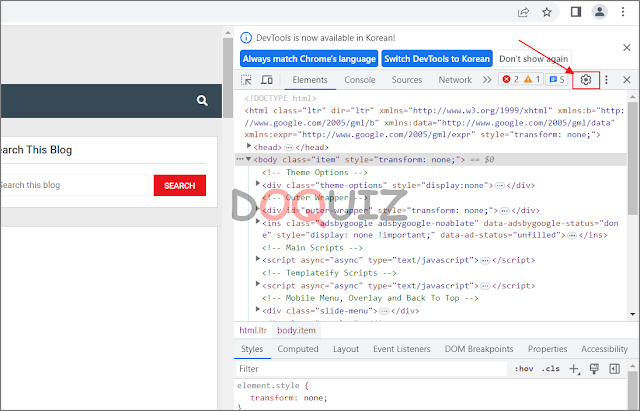Show more DevTools tabs chevron
Viewport: 640px width, 411px height.
tap(487, 80)
